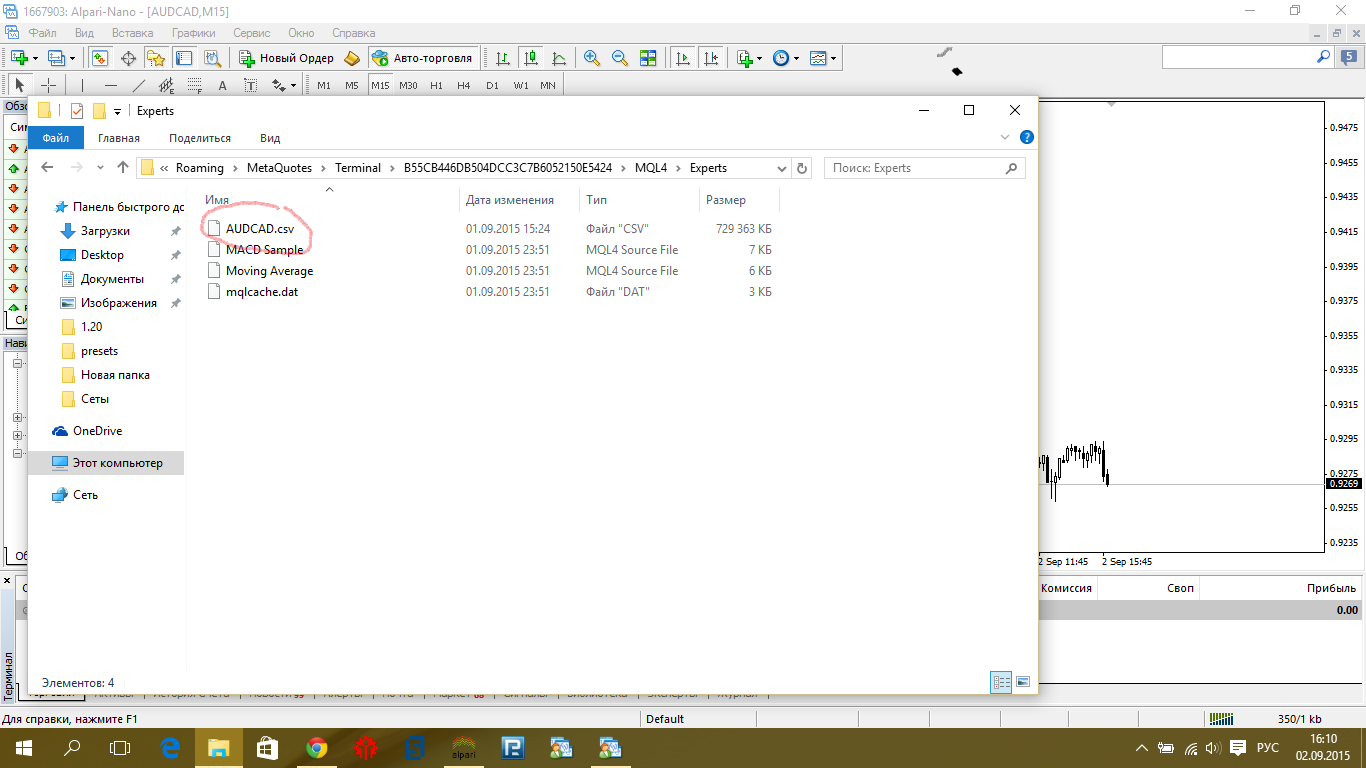The image size is (1366, 768).
Task: Select the Text Label tool
Action: (x=251, y=85)
